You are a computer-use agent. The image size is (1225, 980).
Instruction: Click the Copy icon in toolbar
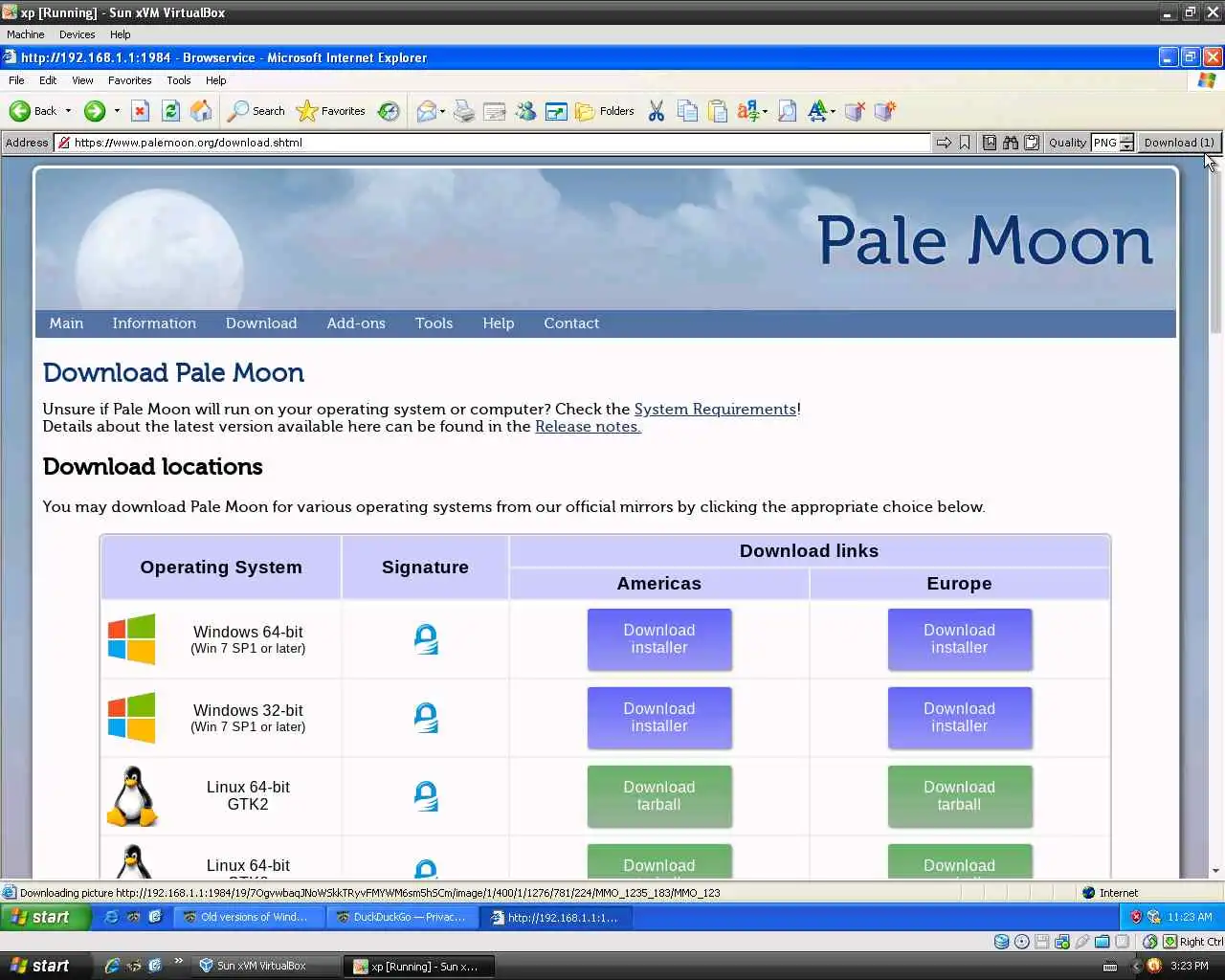coord(687,111)
